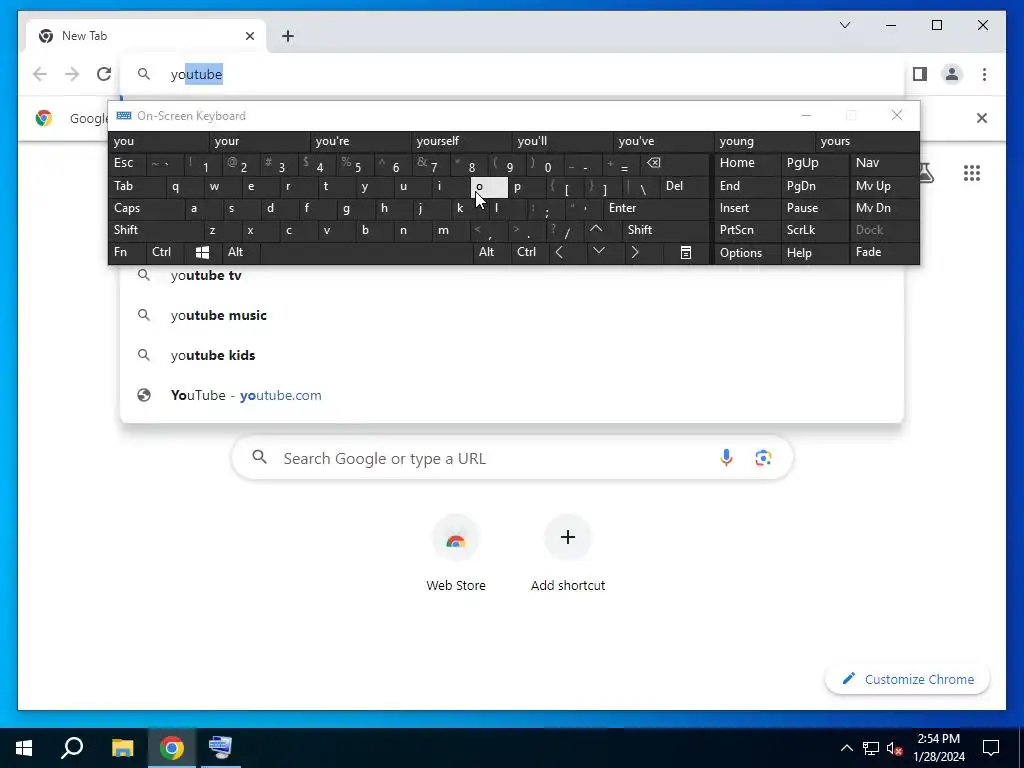Open File Explorer from taskbar

click(122, 748)
